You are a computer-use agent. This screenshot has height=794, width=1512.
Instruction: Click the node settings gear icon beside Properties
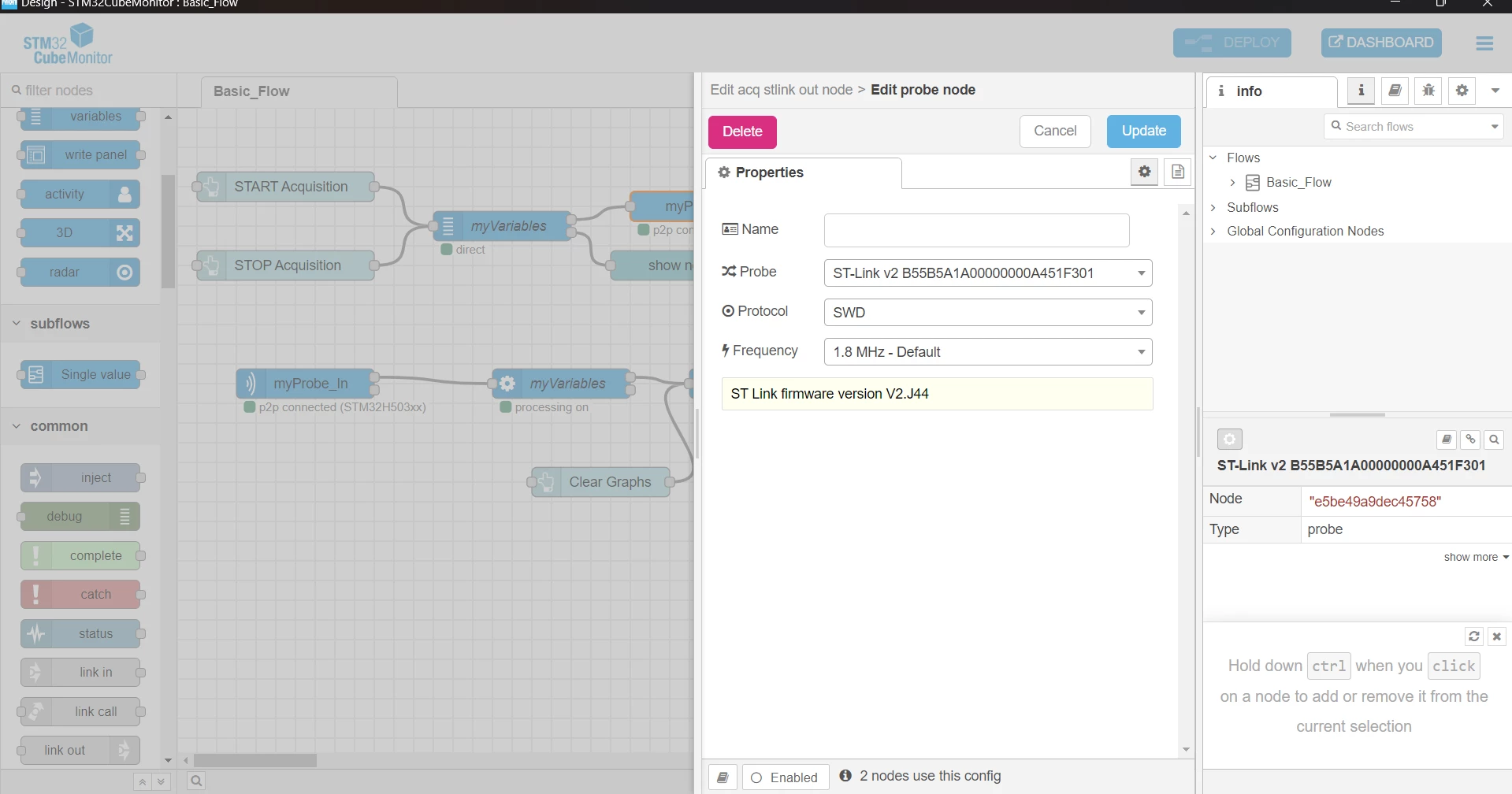1145,172
